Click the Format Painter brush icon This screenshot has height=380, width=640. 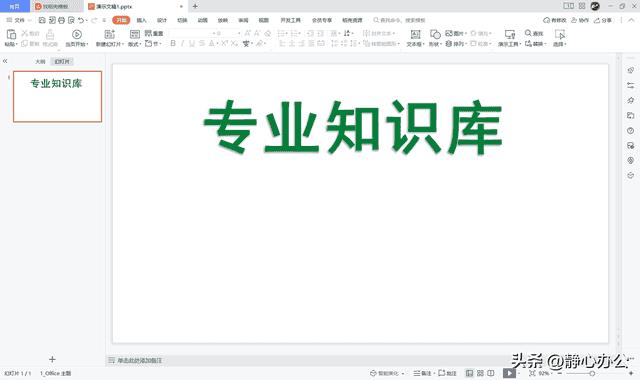[50, 34]
